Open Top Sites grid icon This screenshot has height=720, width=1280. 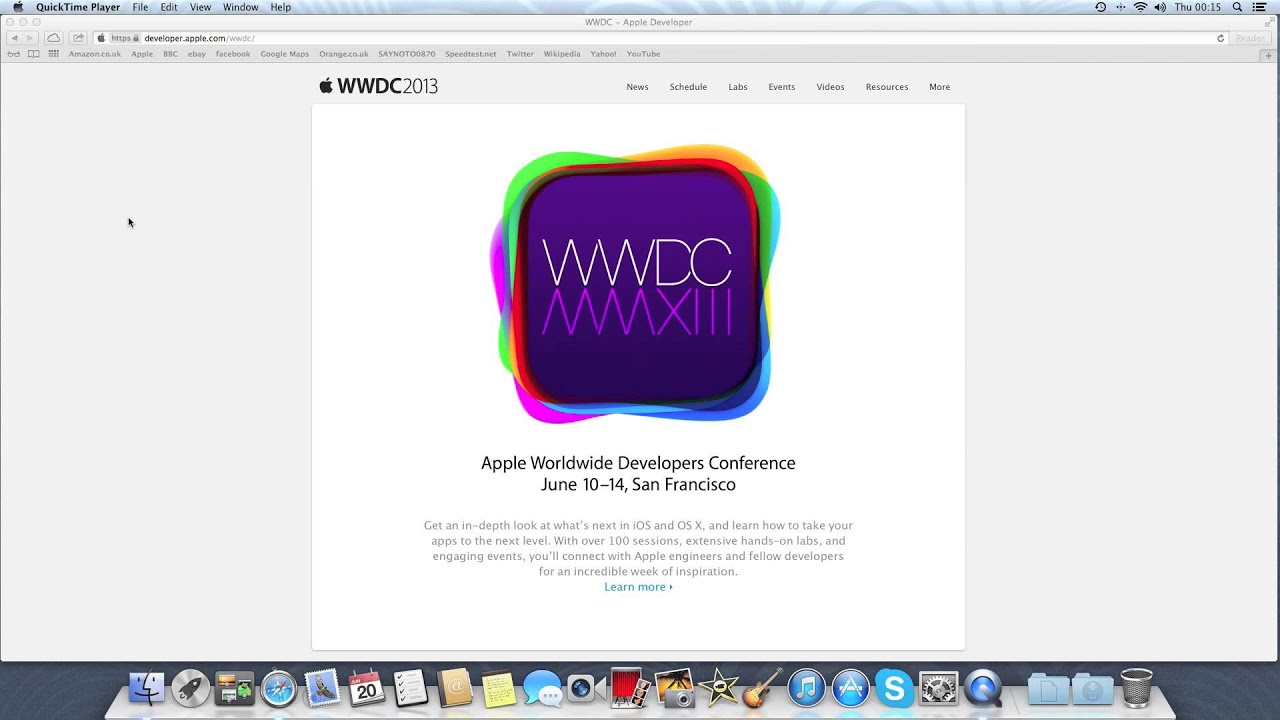pos(53,54)
